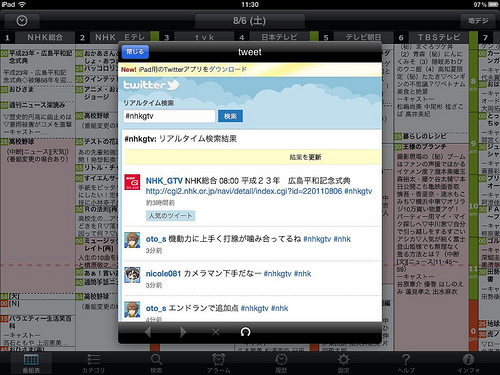Click the Twitter logo

pos(151,85)
